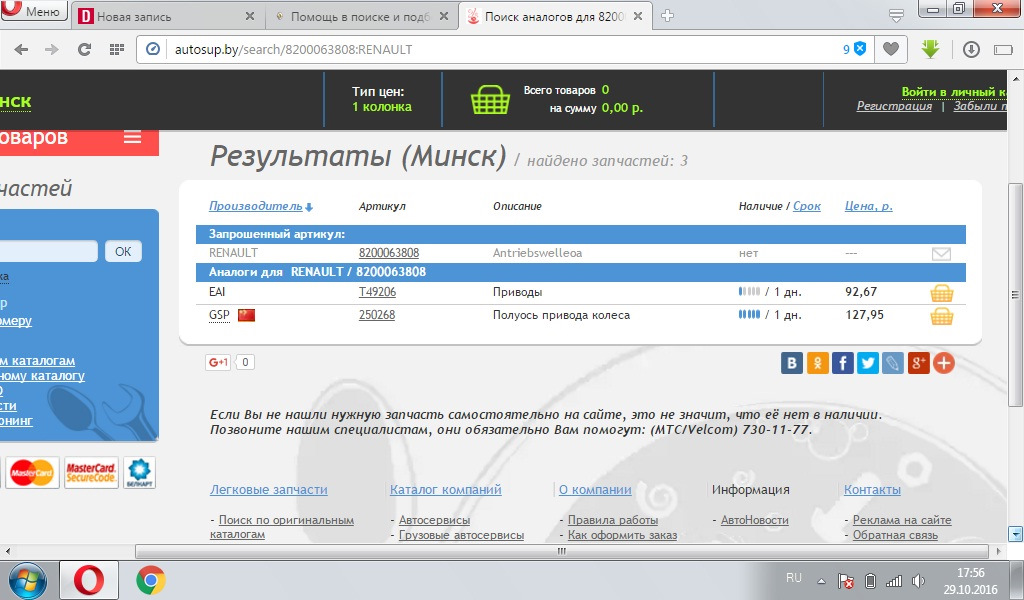Image resolution: width=1024 pixels, height=600 pixels.
Task: Open green download arrow extension
Action: [x=930, y=49]
